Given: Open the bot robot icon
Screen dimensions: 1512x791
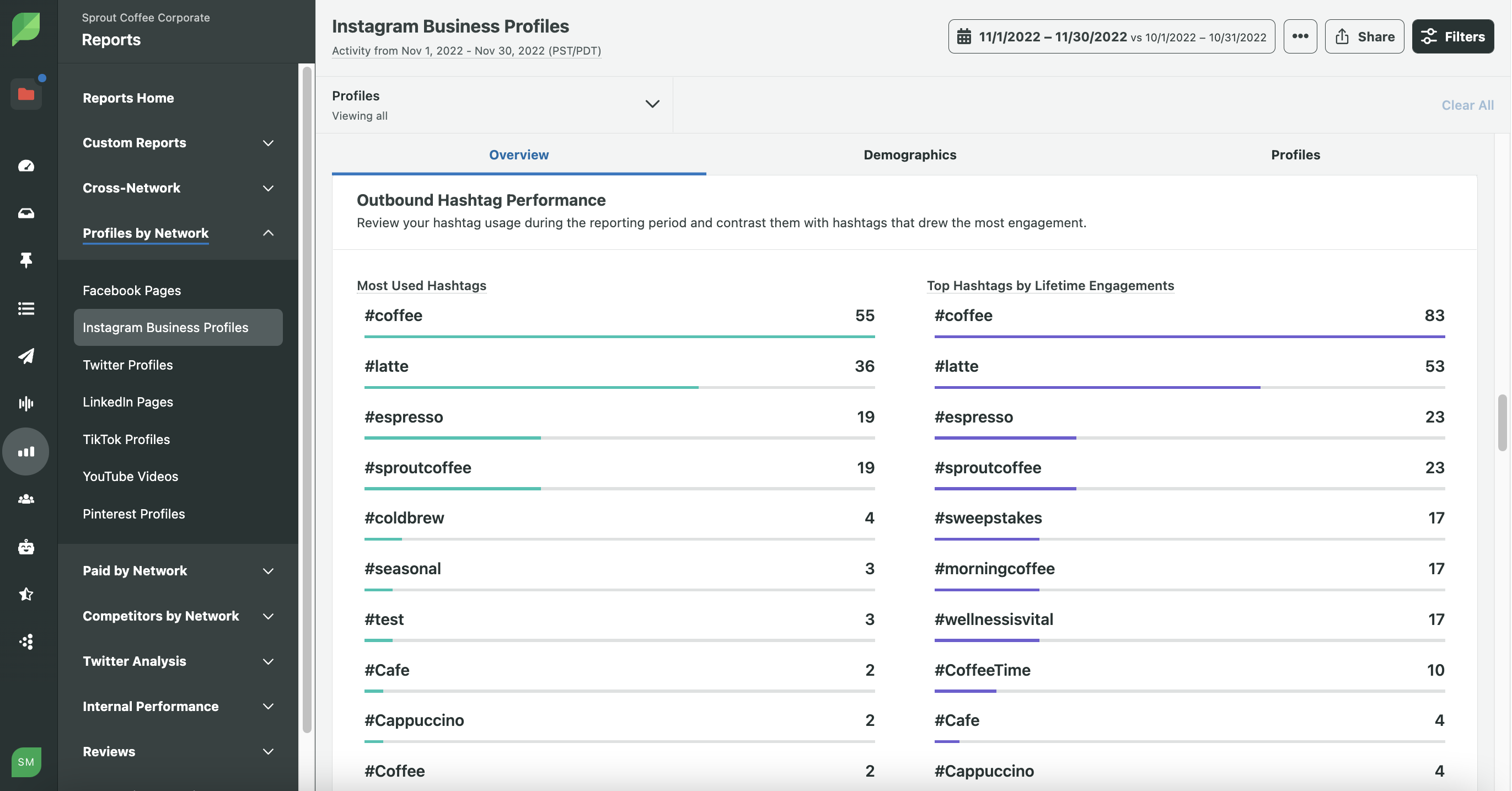Looking at the screenshot, I should point(26,547).
